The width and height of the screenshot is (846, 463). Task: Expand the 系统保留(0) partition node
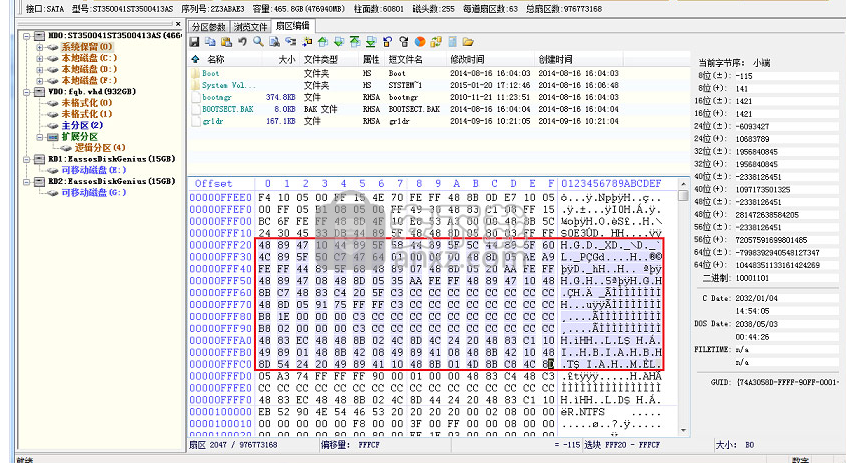(39, 47)
